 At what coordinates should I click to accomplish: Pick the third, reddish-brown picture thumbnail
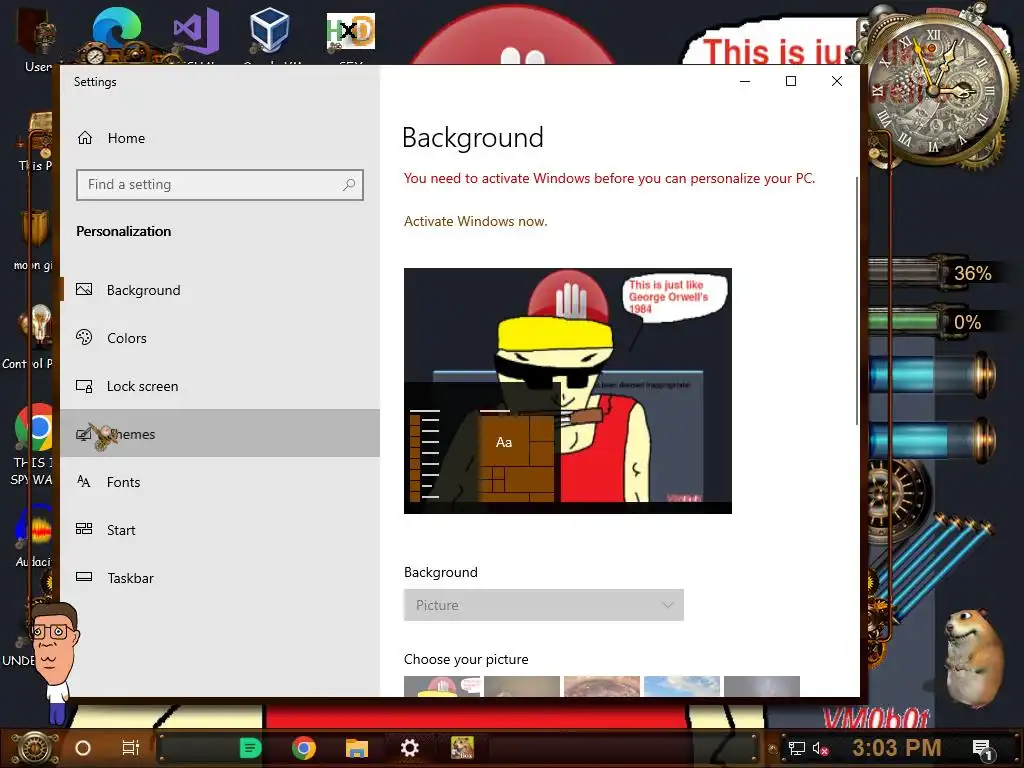[601, 686]
